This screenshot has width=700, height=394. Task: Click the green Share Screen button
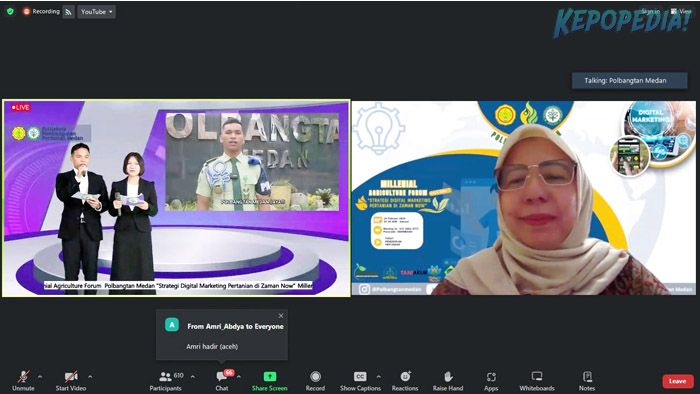click(x=270, y=381)
